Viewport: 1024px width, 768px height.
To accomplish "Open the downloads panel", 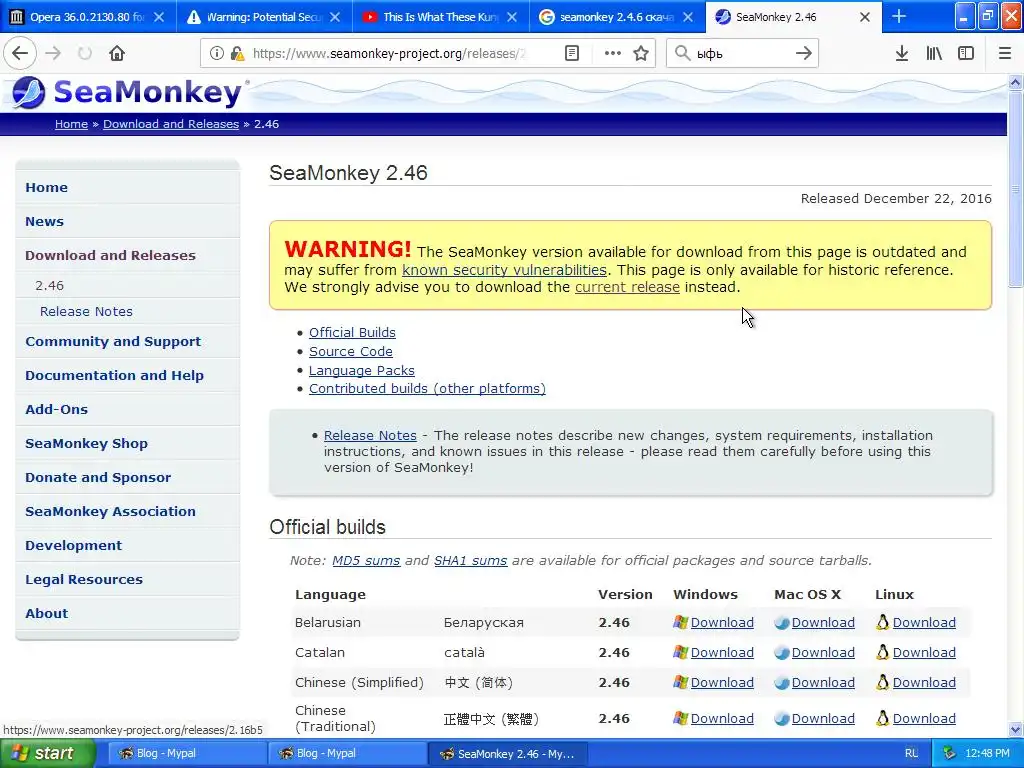I will [902, 54].
